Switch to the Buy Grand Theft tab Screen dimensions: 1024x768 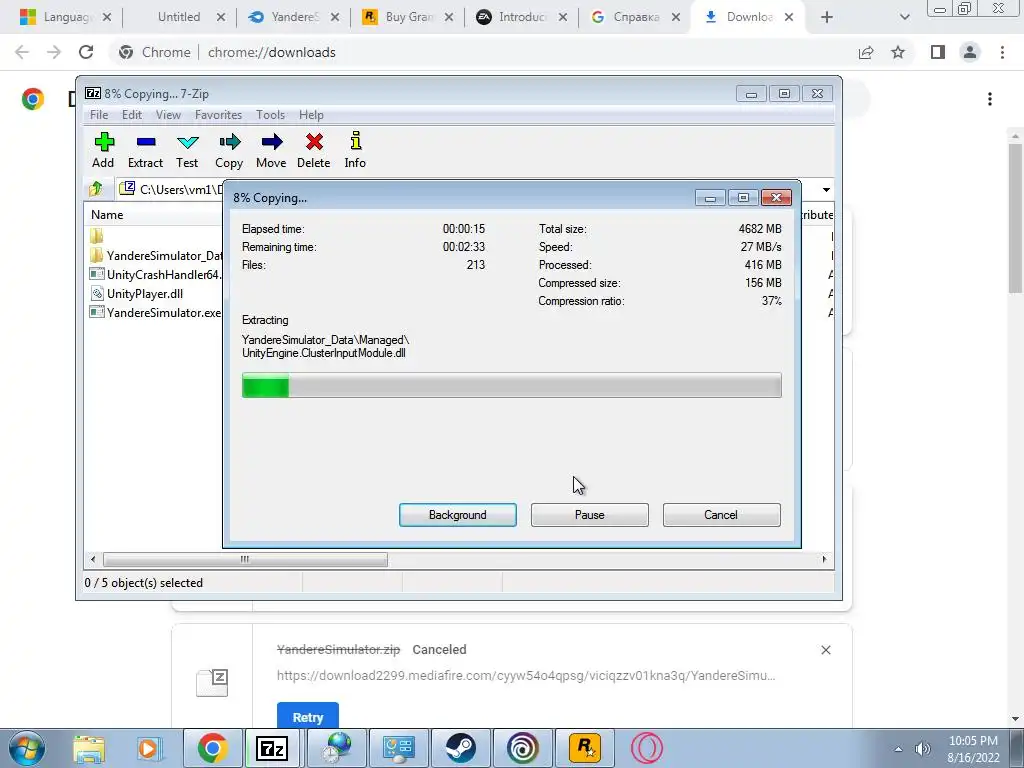coord(409,17)
